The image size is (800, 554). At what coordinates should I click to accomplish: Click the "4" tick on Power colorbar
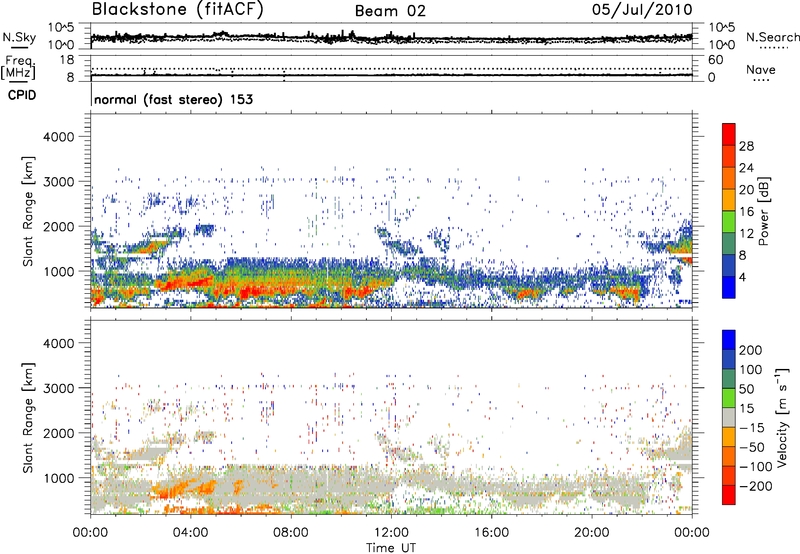742,278
